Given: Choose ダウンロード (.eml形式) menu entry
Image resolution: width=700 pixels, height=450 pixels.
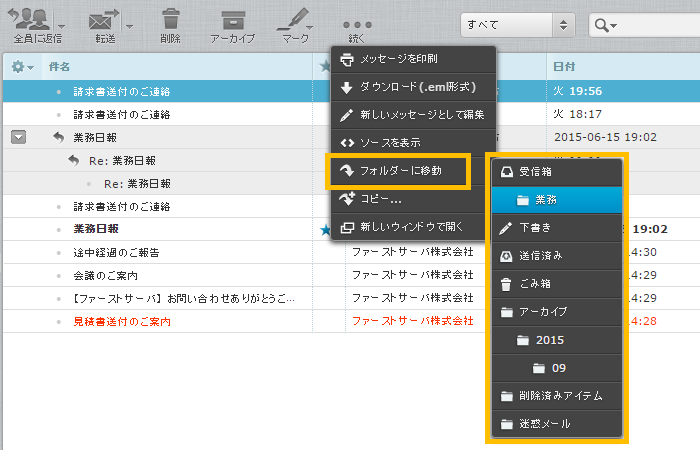Looking at the screenshot, I should (413, 87).
